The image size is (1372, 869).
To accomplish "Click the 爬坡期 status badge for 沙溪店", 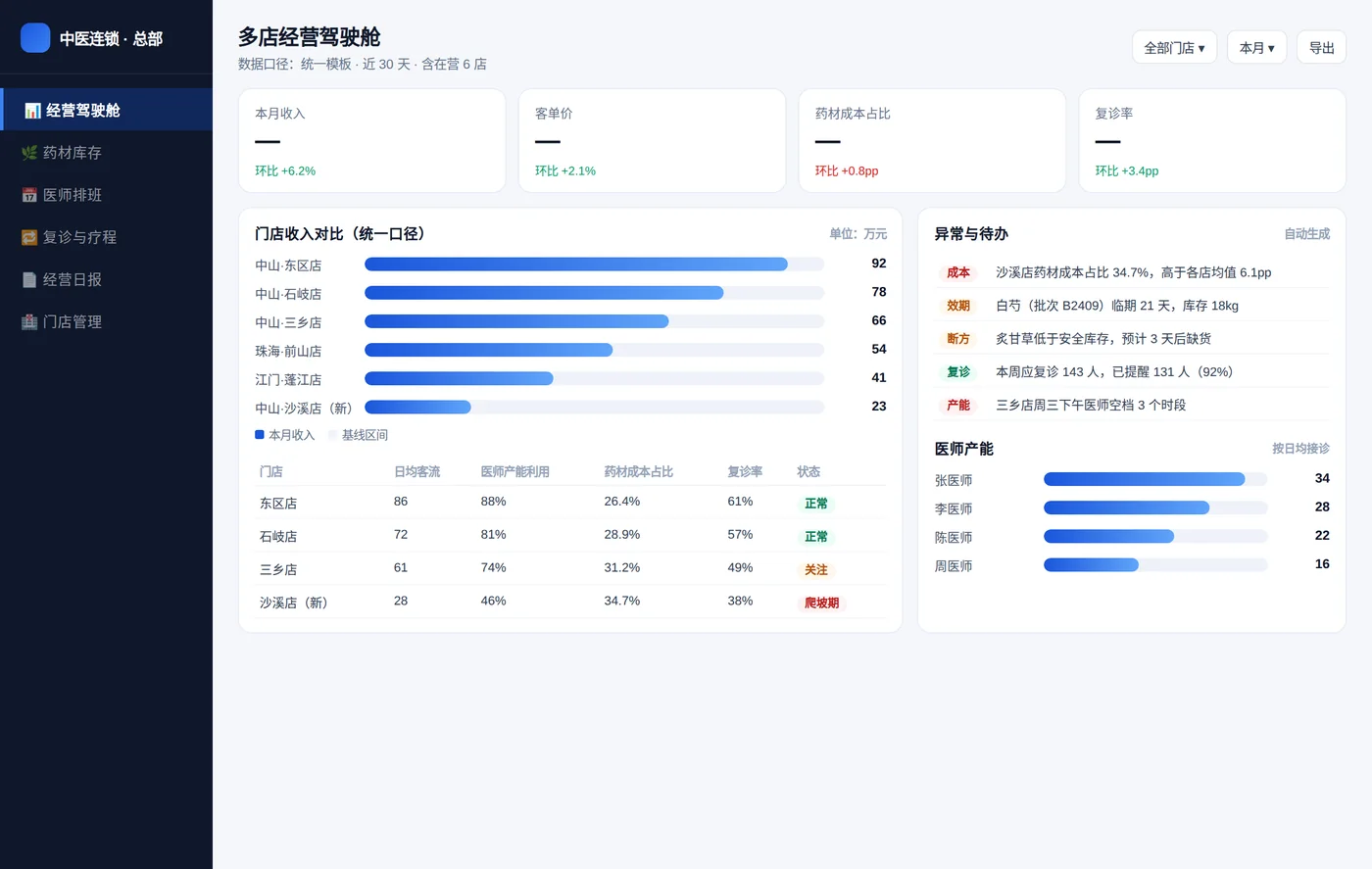I will coord(821,603).
